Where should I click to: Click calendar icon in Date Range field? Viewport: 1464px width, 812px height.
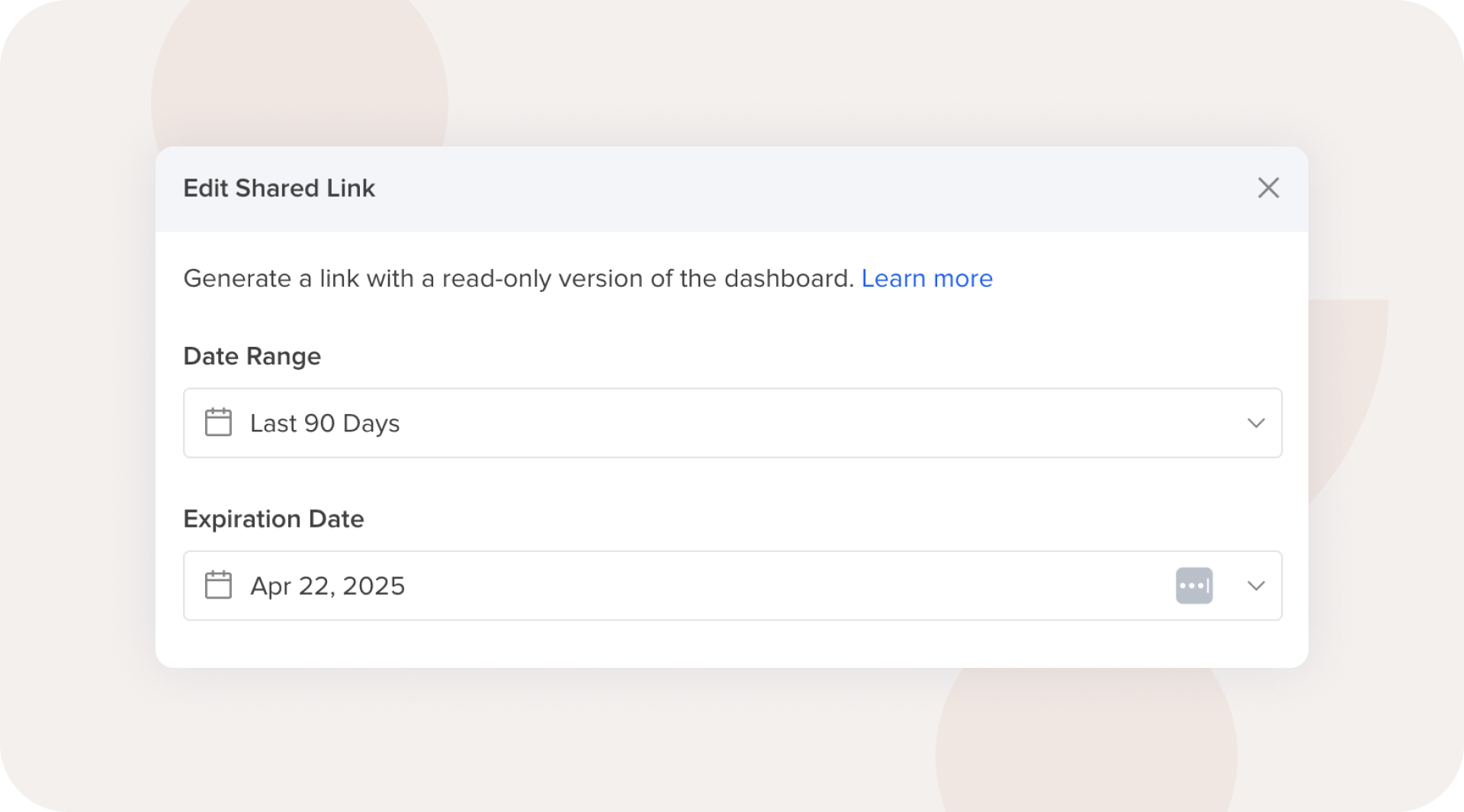pos(218,422)
